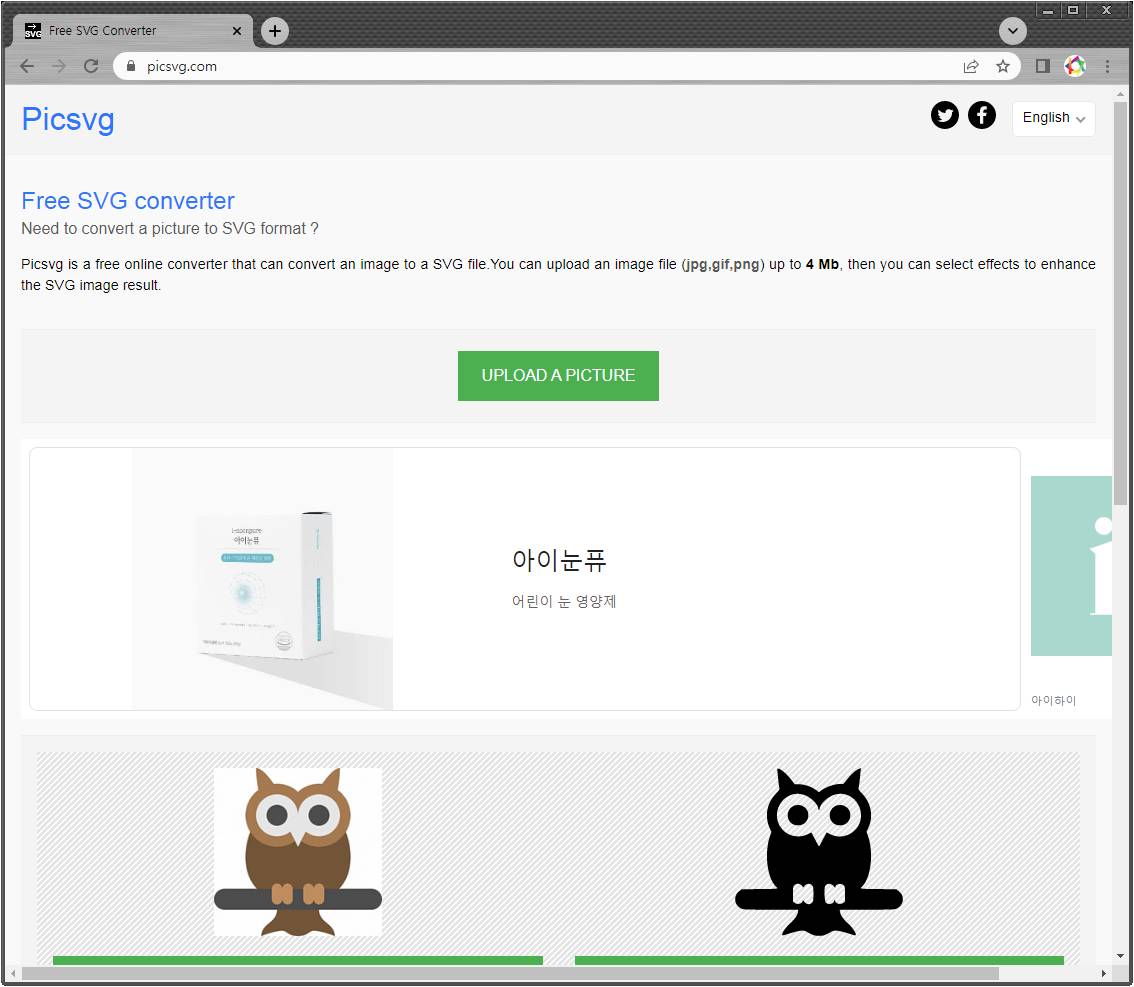Open the tab search chevron button
The height and width of the screenshot is (987, 1134).
coord(1012,31)
